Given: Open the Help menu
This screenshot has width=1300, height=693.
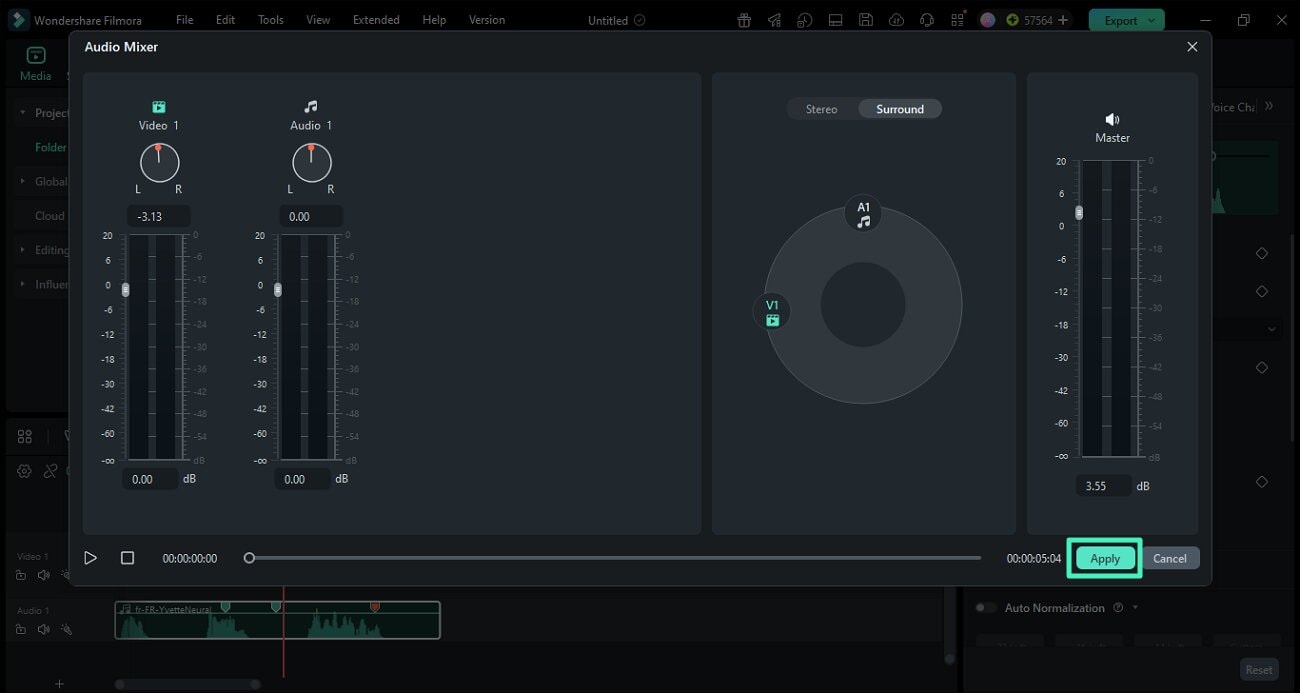Looking at the screenshot, I should tap(434, 20).
